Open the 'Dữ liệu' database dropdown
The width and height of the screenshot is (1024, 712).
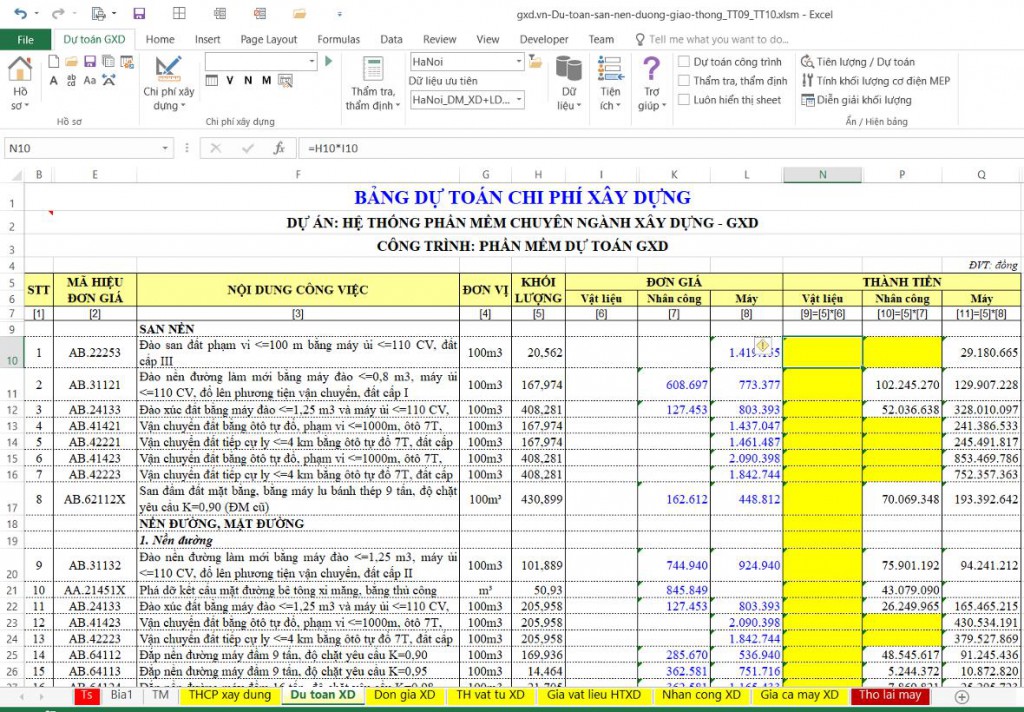point(569,82)
